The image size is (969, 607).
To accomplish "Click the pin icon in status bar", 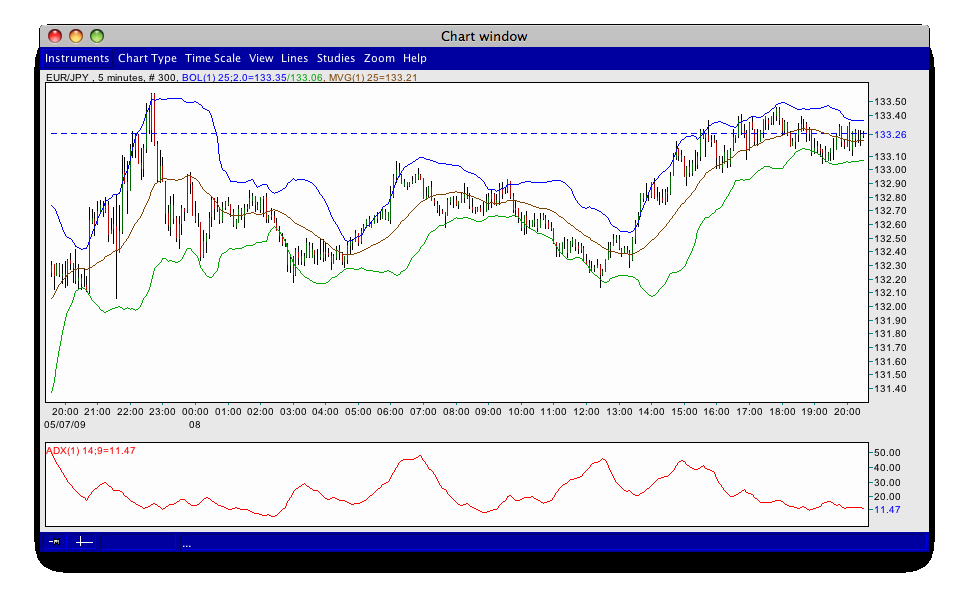I will pos(54,542).
